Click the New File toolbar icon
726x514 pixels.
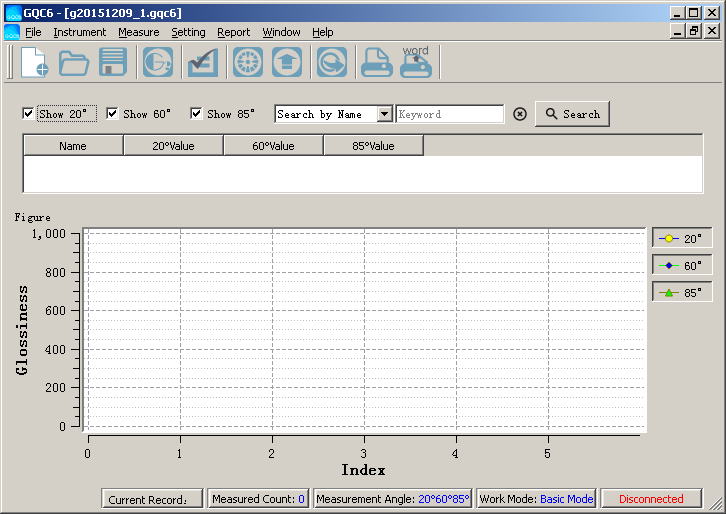pyautogui.click(x=34, y=62)
